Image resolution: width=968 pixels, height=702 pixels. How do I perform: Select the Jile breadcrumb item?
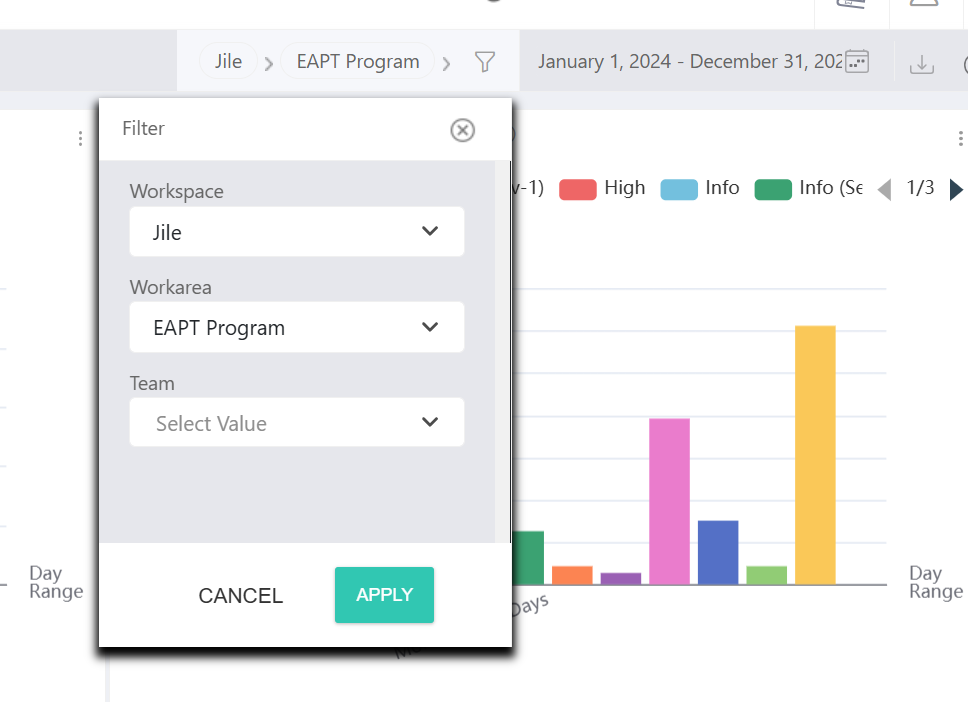[x=228, y=62]
